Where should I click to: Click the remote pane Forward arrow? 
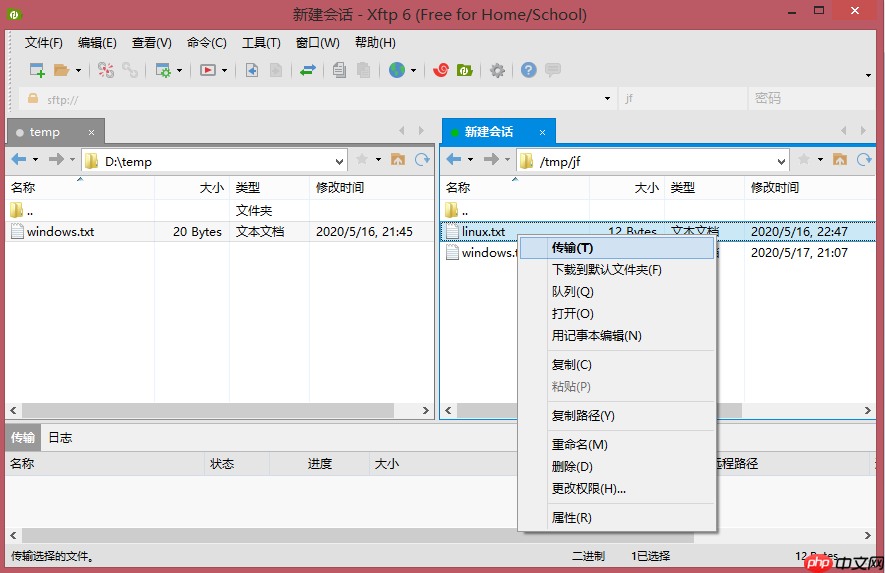click(x=491, y=160)
